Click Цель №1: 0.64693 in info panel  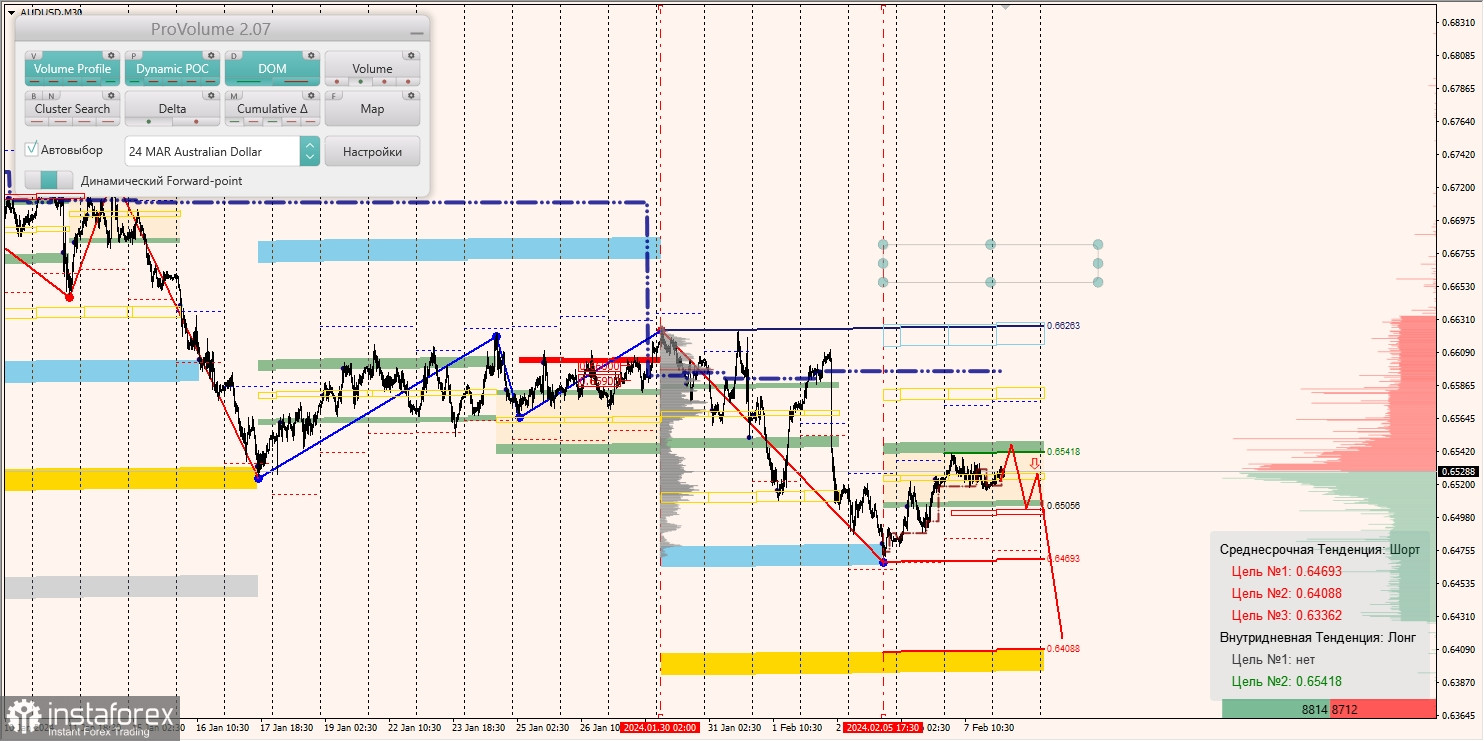1286,572
